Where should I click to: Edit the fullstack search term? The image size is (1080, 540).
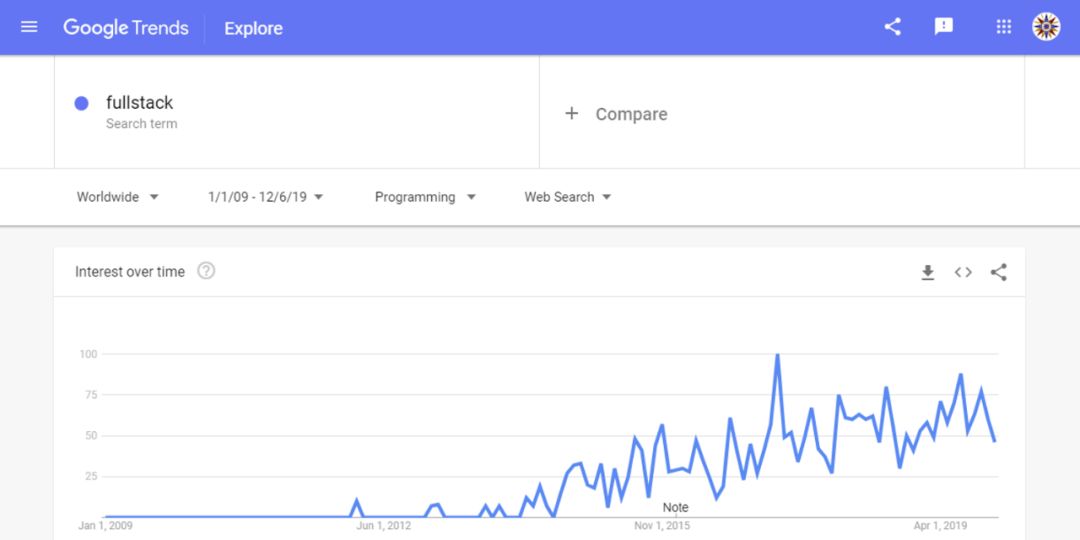[x=140, y=103]
